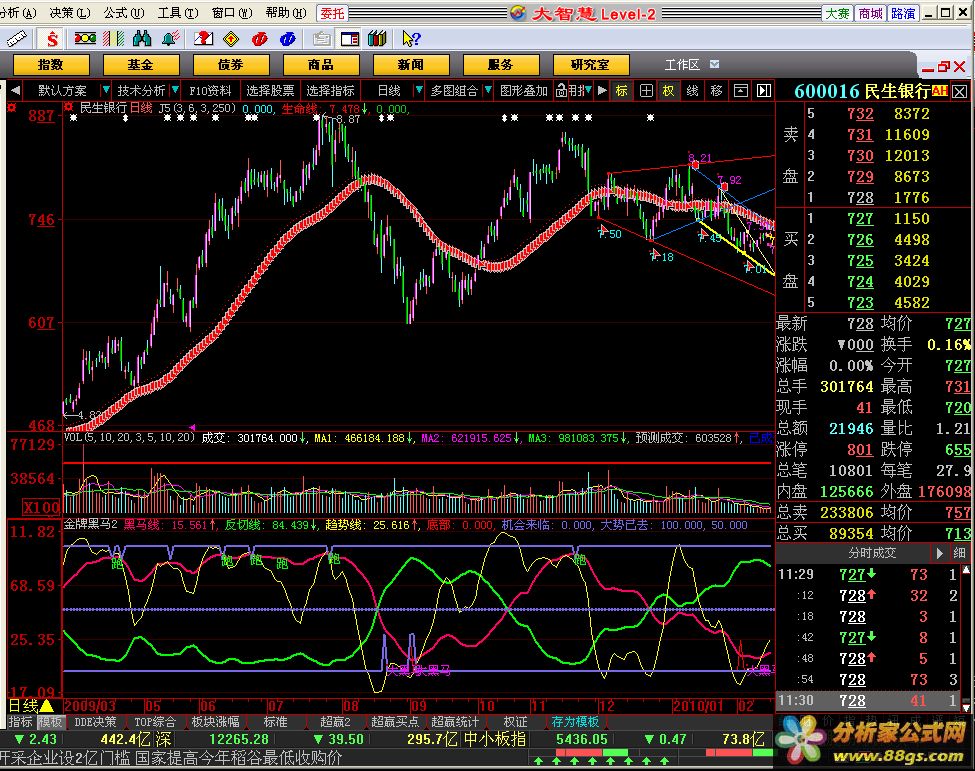Image resolution: width=975 pixels, height=771 pixels.
Task: Select the DDE决策 bottom tab
Action: [x=95, y=722]
